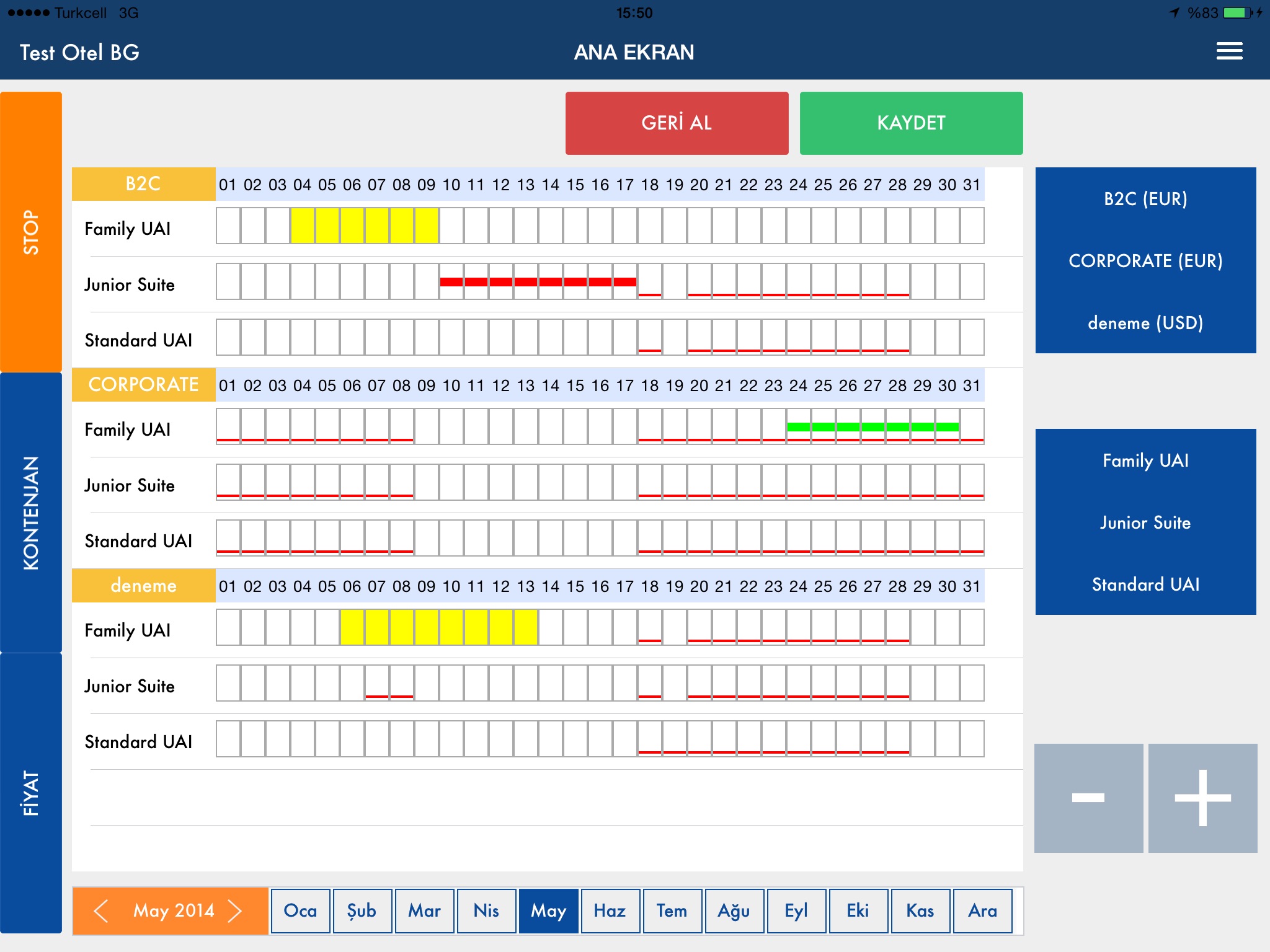Viewport: 1270px width, 952px height.
Task: Toggle day 10 red cell for B2C Junior Suite
Action: coord(451,281)
